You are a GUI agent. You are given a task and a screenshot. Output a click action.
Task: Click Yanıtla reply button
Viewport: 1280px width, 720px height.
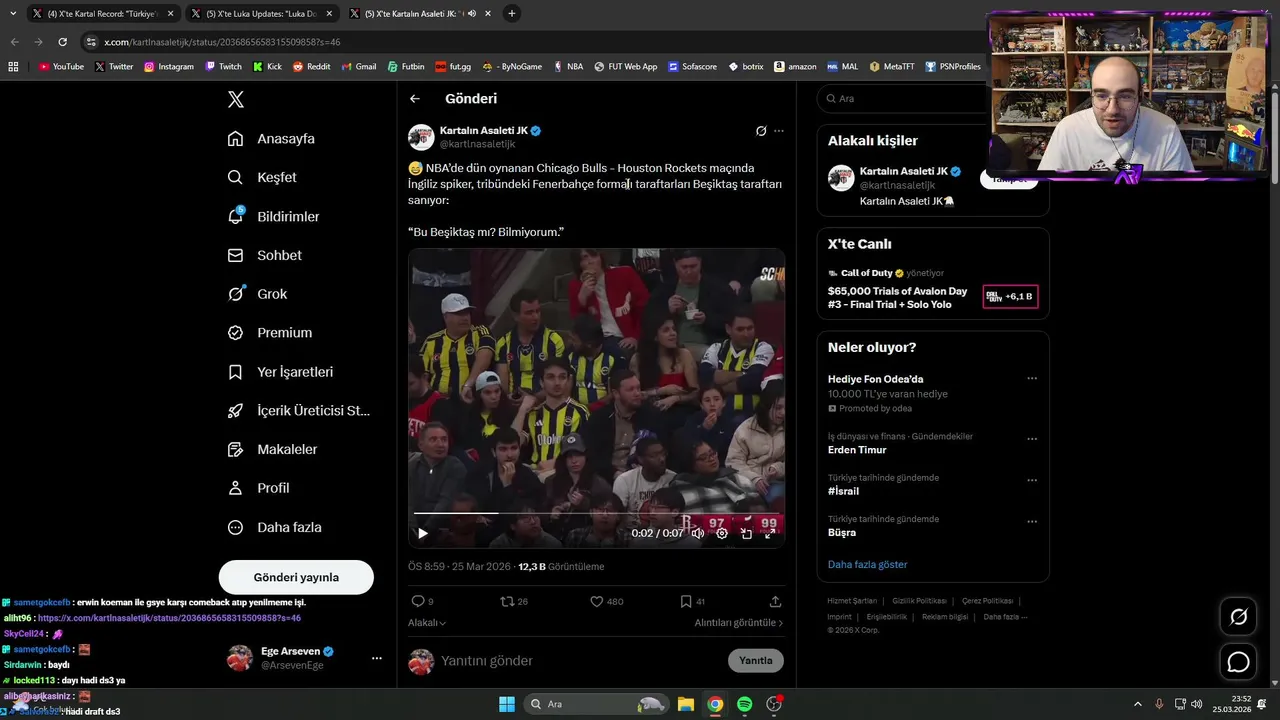pos(756,661)
